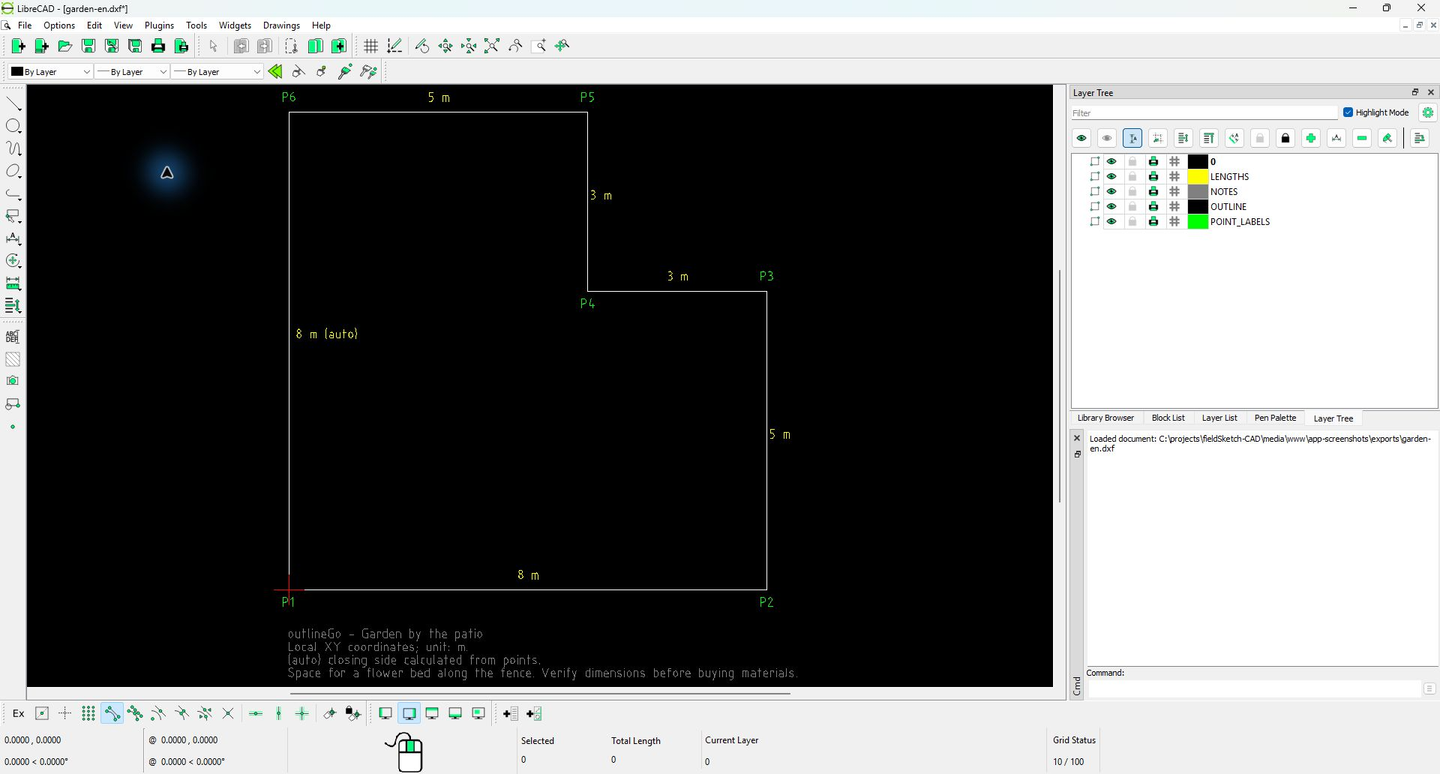Viewport: 1440px width, 774px height.
Task: Select the Text tool in left sidebar
Action: point(13,337)
